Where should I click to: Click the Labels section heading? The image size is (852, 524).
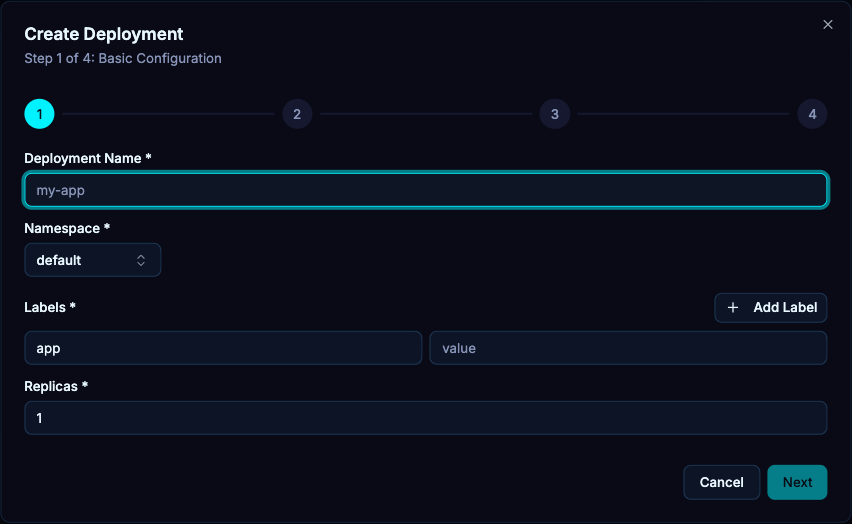(50, 307)
